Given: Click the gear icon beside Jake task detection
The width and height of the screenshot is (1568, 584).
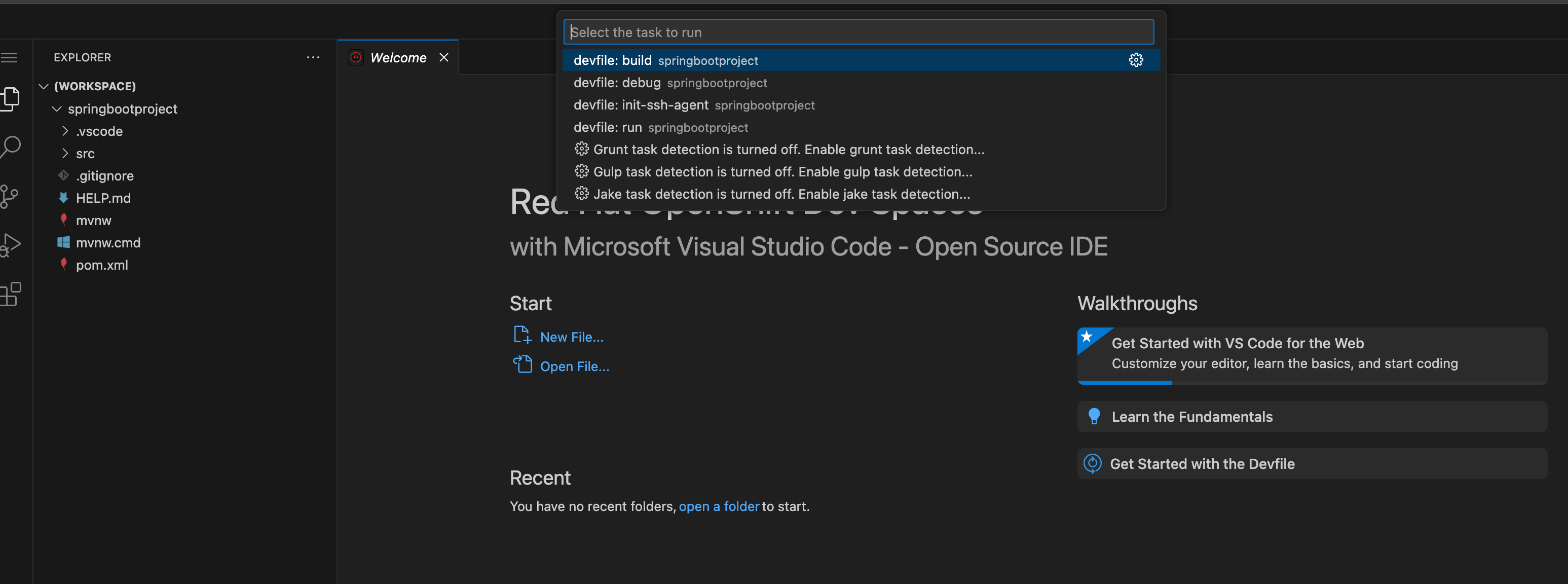Looking at the screenshot, I should (x=581, y=194).
